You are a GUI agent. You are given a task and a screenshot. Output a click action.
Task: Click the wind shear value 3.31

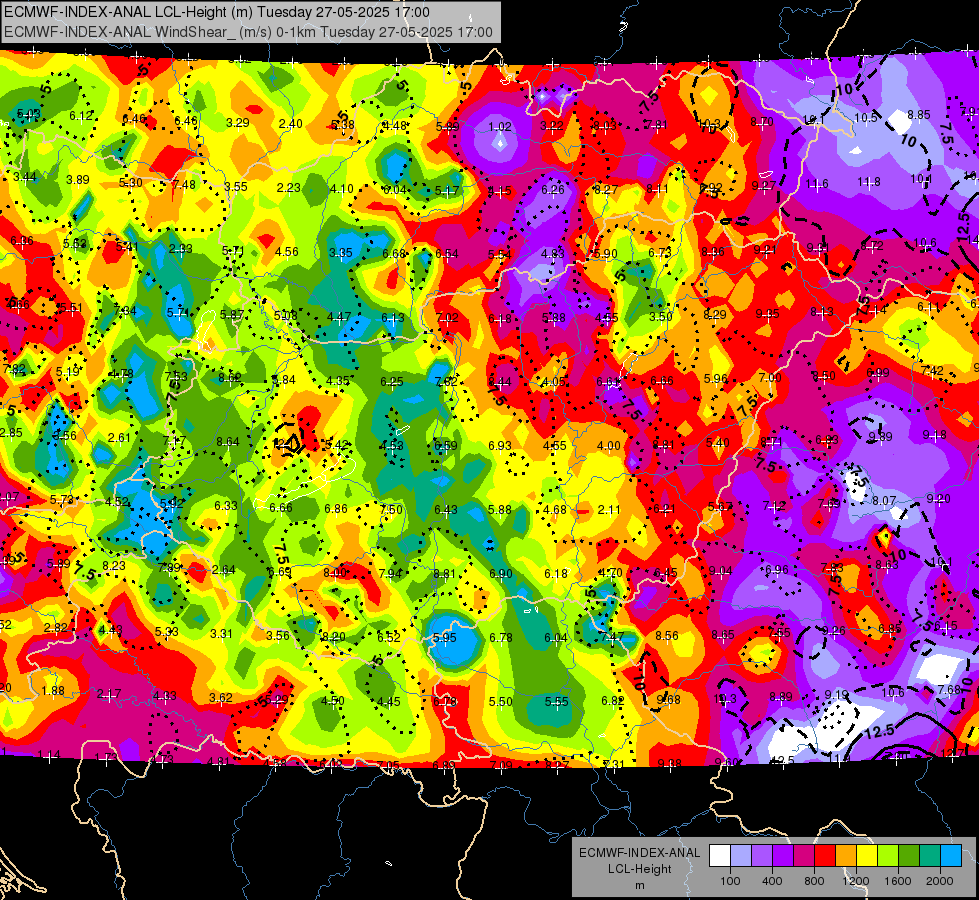click(221, 634)
